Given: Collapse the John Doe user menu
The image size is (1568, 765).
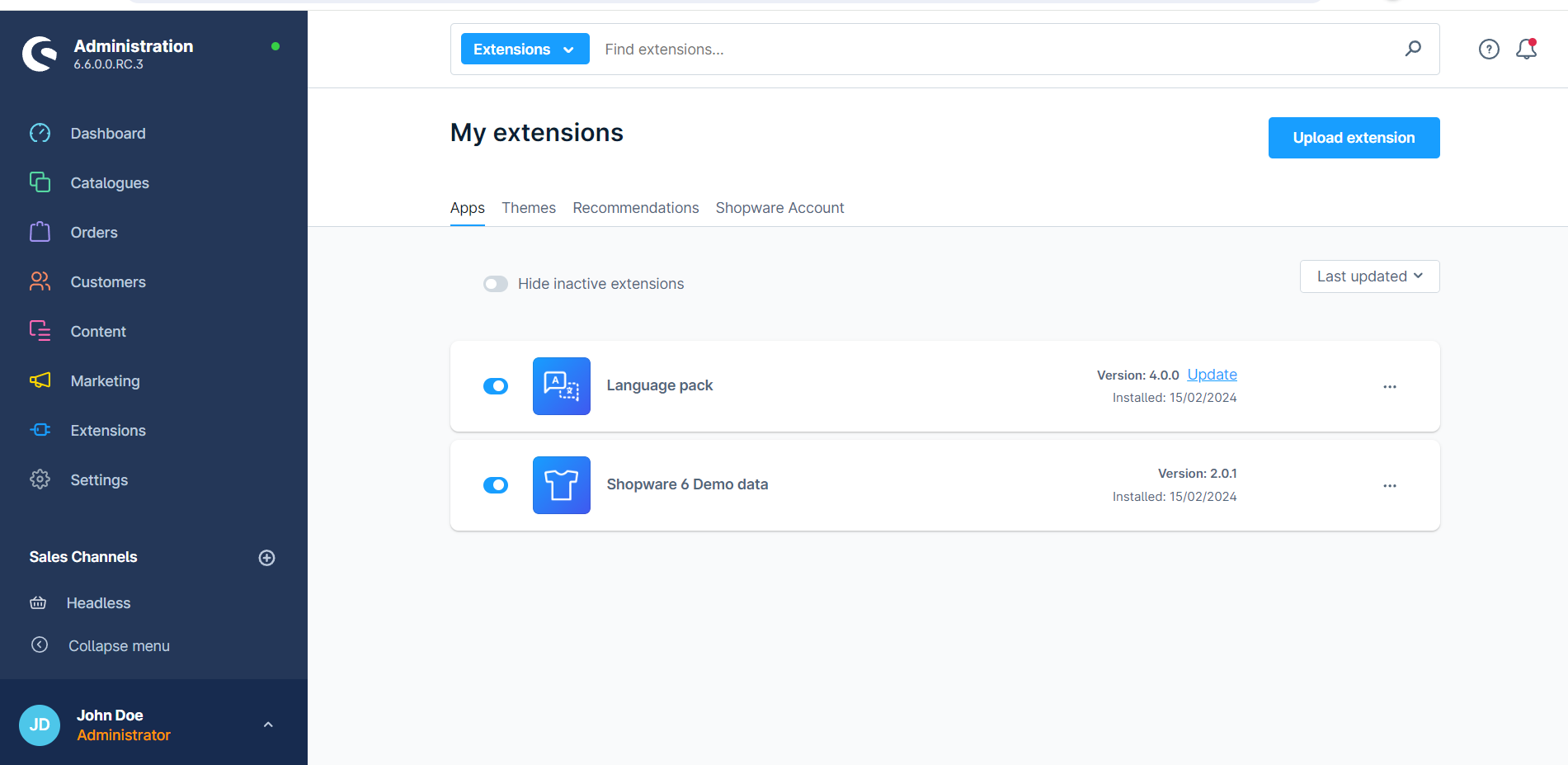Looking at the screenshot, I should click(x=267, y=724).
